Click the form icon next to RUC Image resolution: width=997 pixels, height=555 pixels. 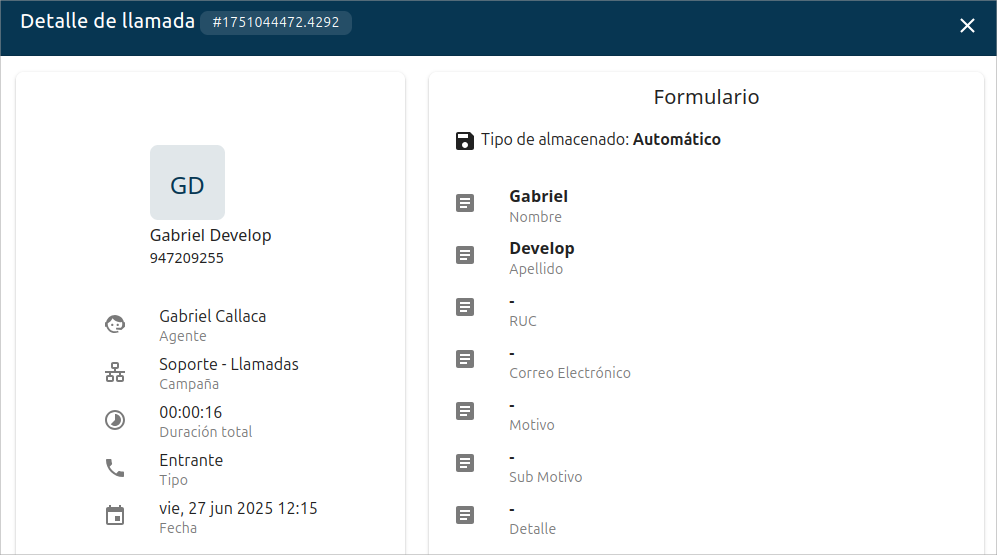click(465, 307)
